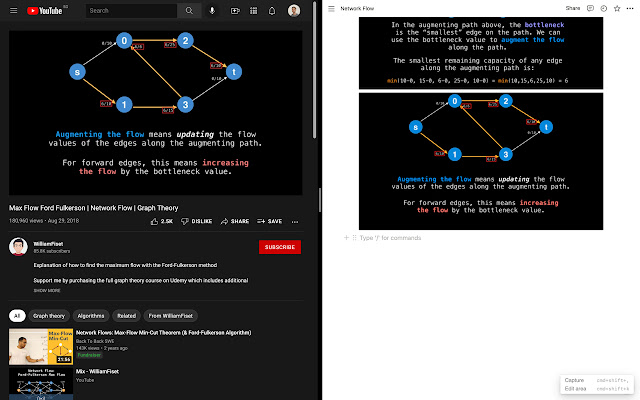Open WilliamFiset channel name link

coord(48,244)
